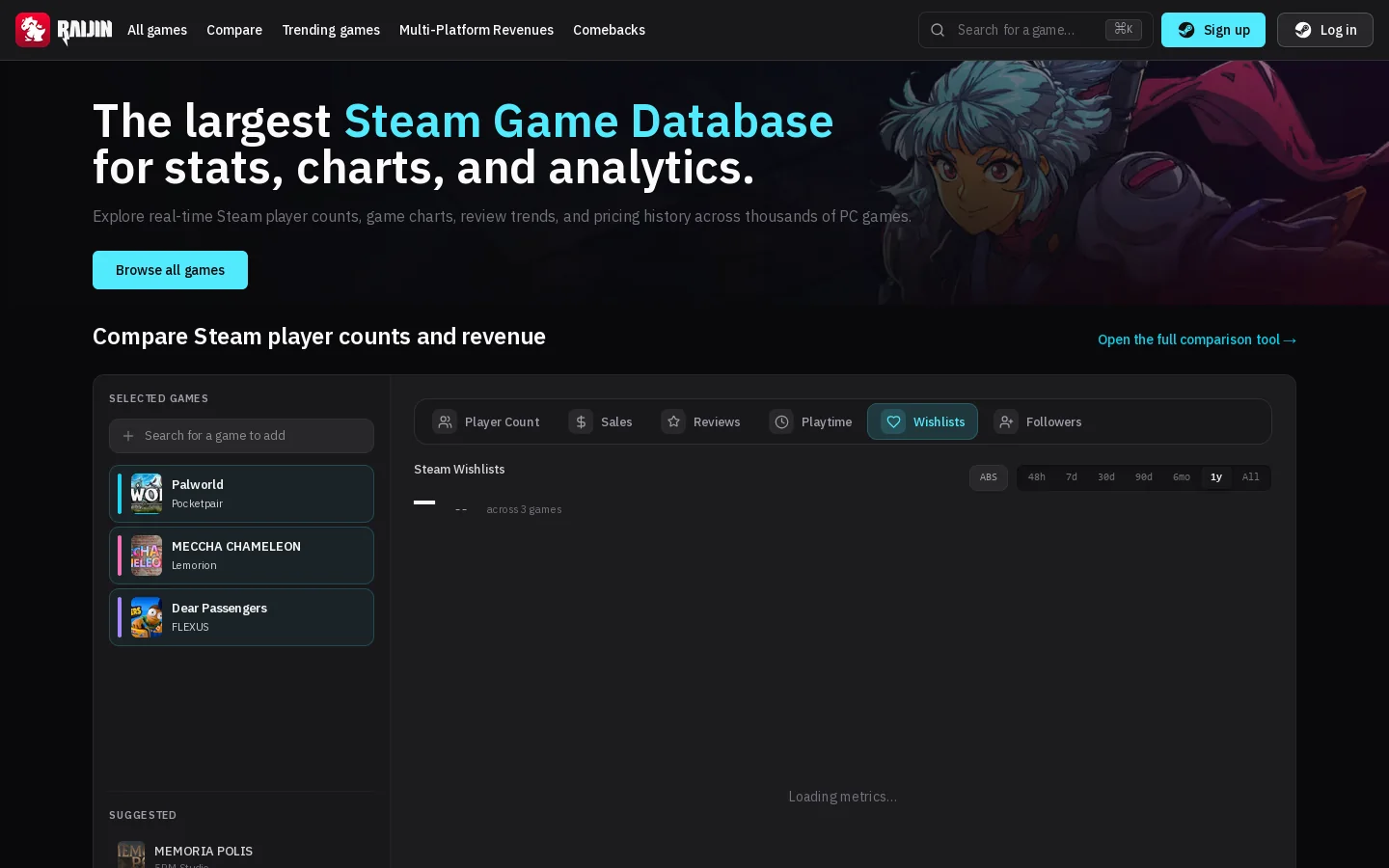Select the 30d time range
The height and width of the screenshot is (868, 1389).
1106,477
